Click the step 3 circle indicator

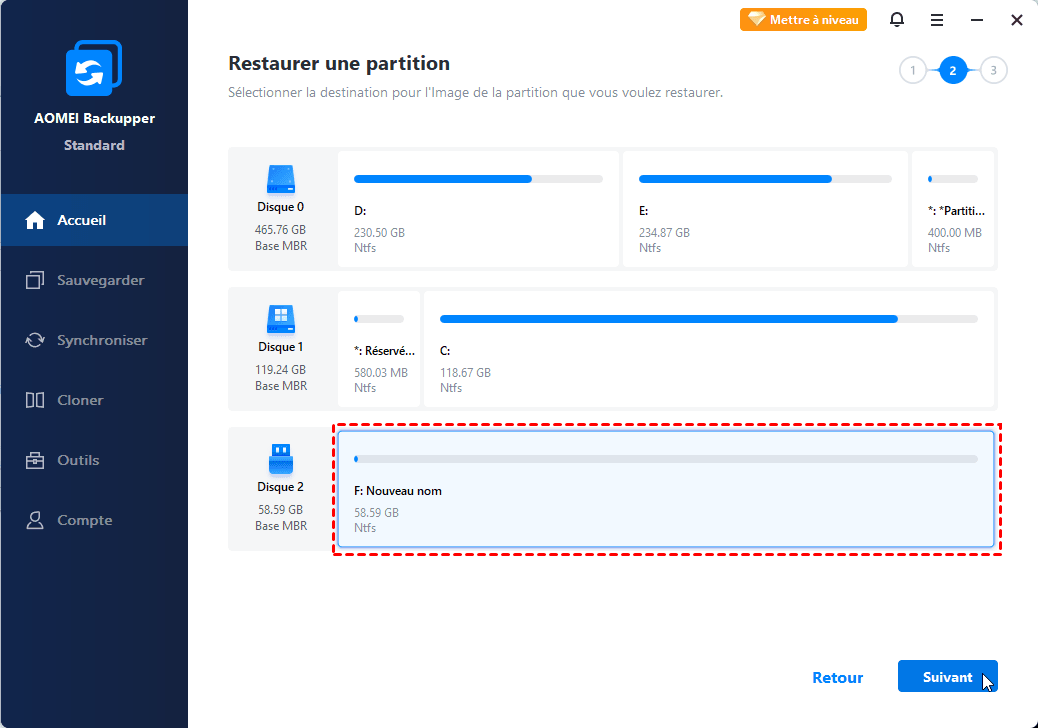coord(993,70)
